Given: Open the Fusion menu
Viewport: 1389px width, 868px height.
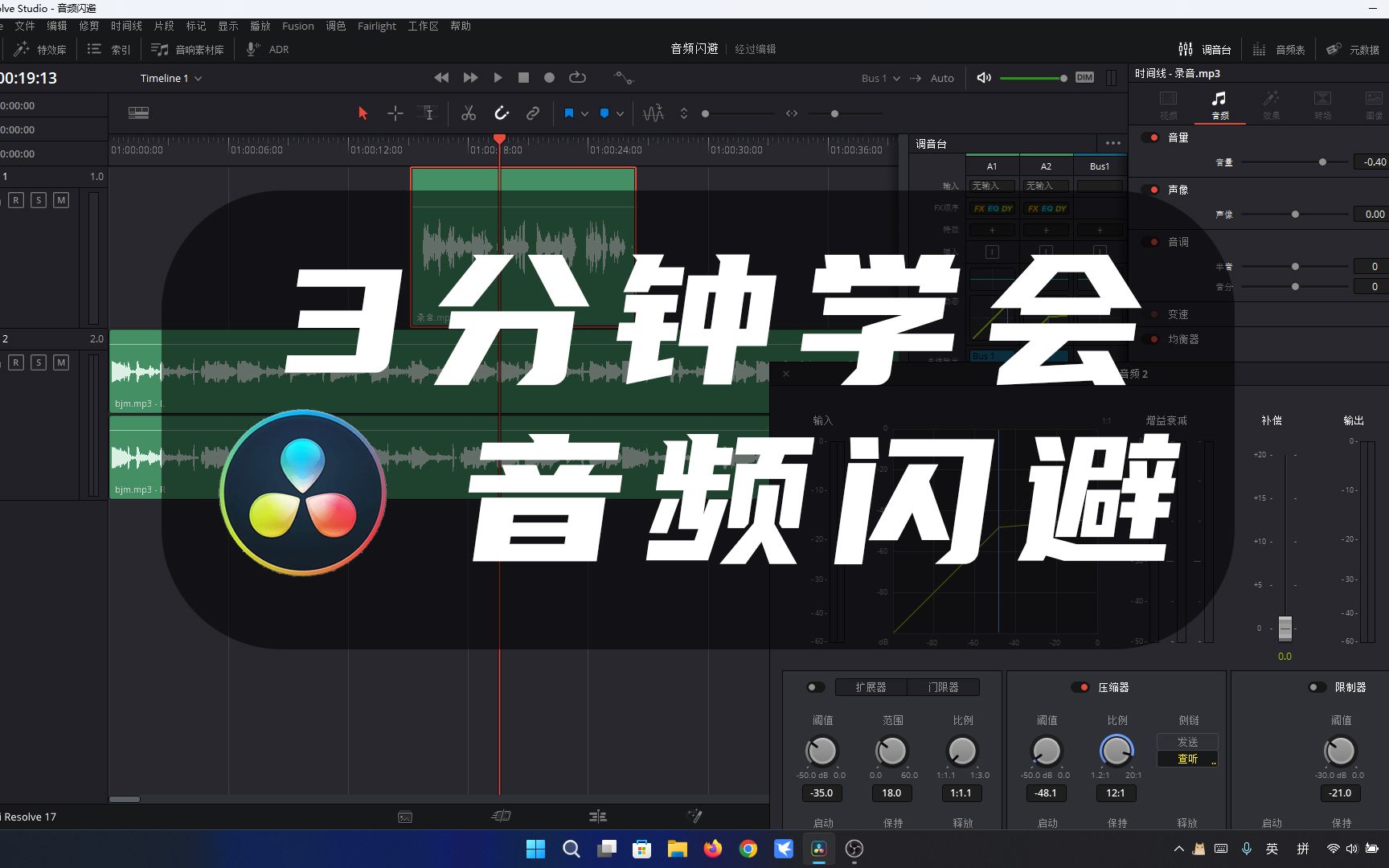Looking at the screenshot, I should [298, 26].
